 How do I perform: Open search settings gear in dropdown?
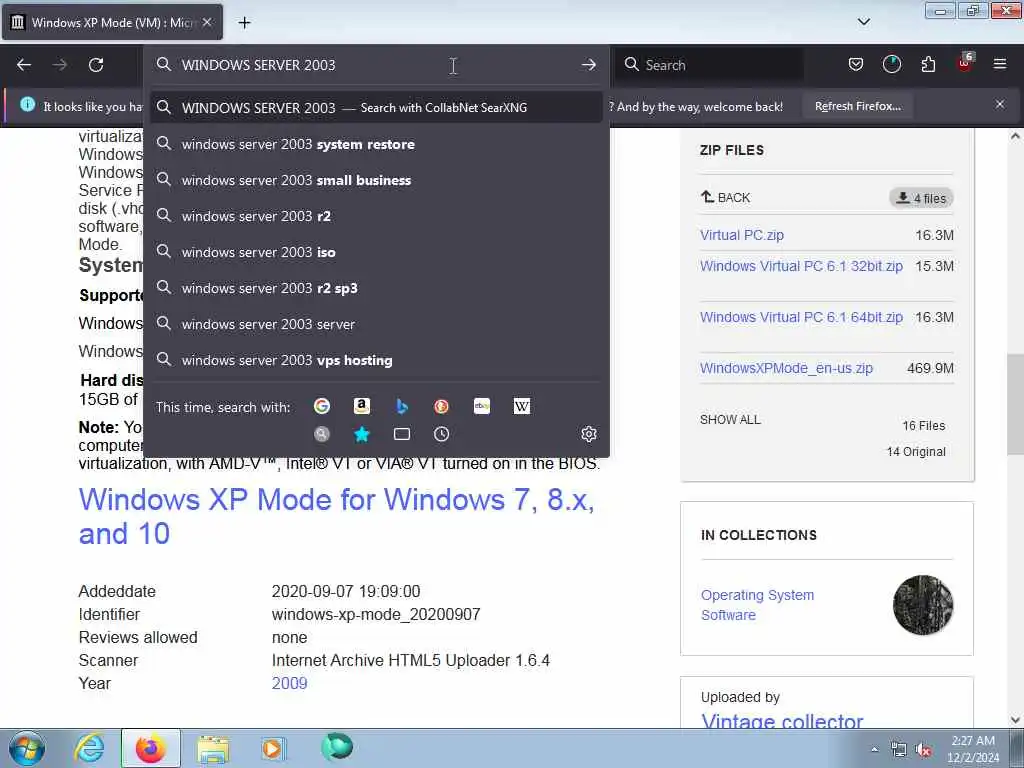[588, 434]
